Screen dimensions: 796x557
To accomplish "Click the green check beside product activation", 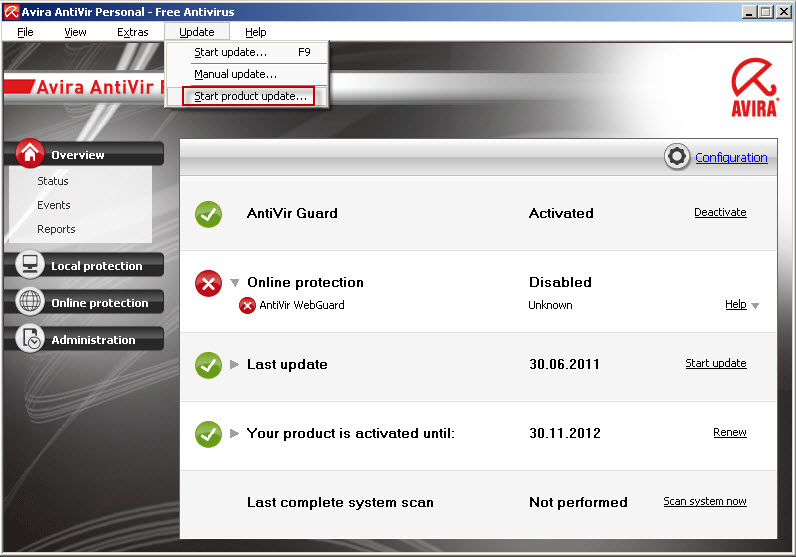I will 208,434.
